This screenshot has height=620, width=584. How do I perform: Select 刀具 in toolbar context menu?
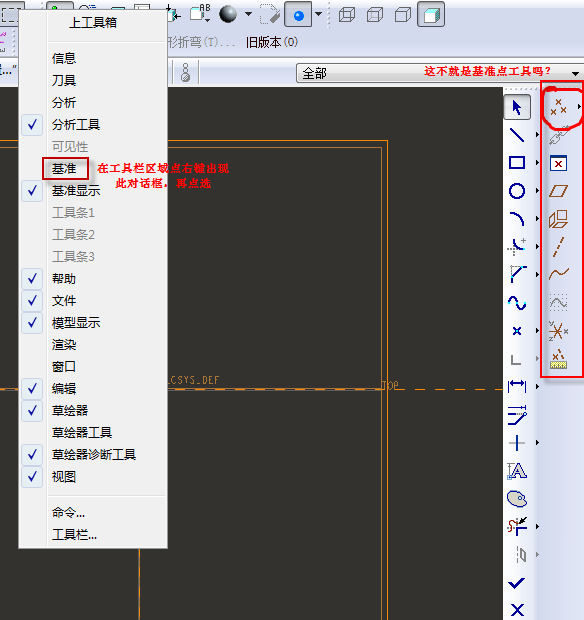pos(64,81)
